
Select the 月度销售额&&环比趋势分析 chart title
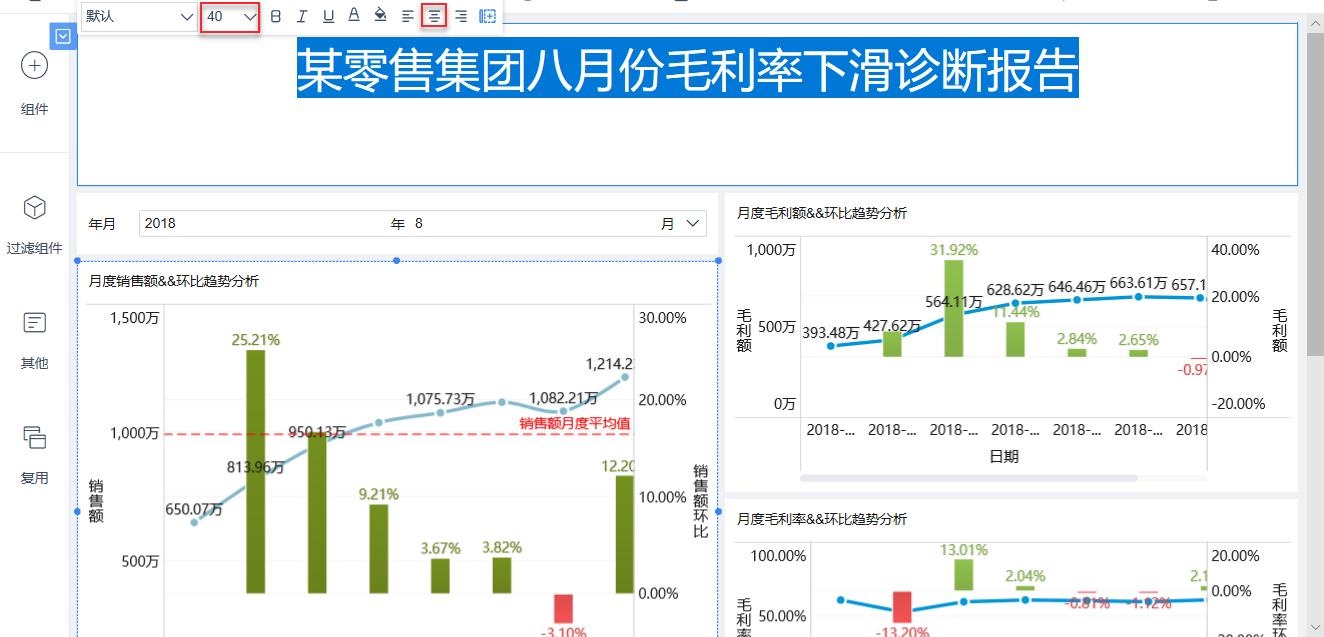(174, 282)
